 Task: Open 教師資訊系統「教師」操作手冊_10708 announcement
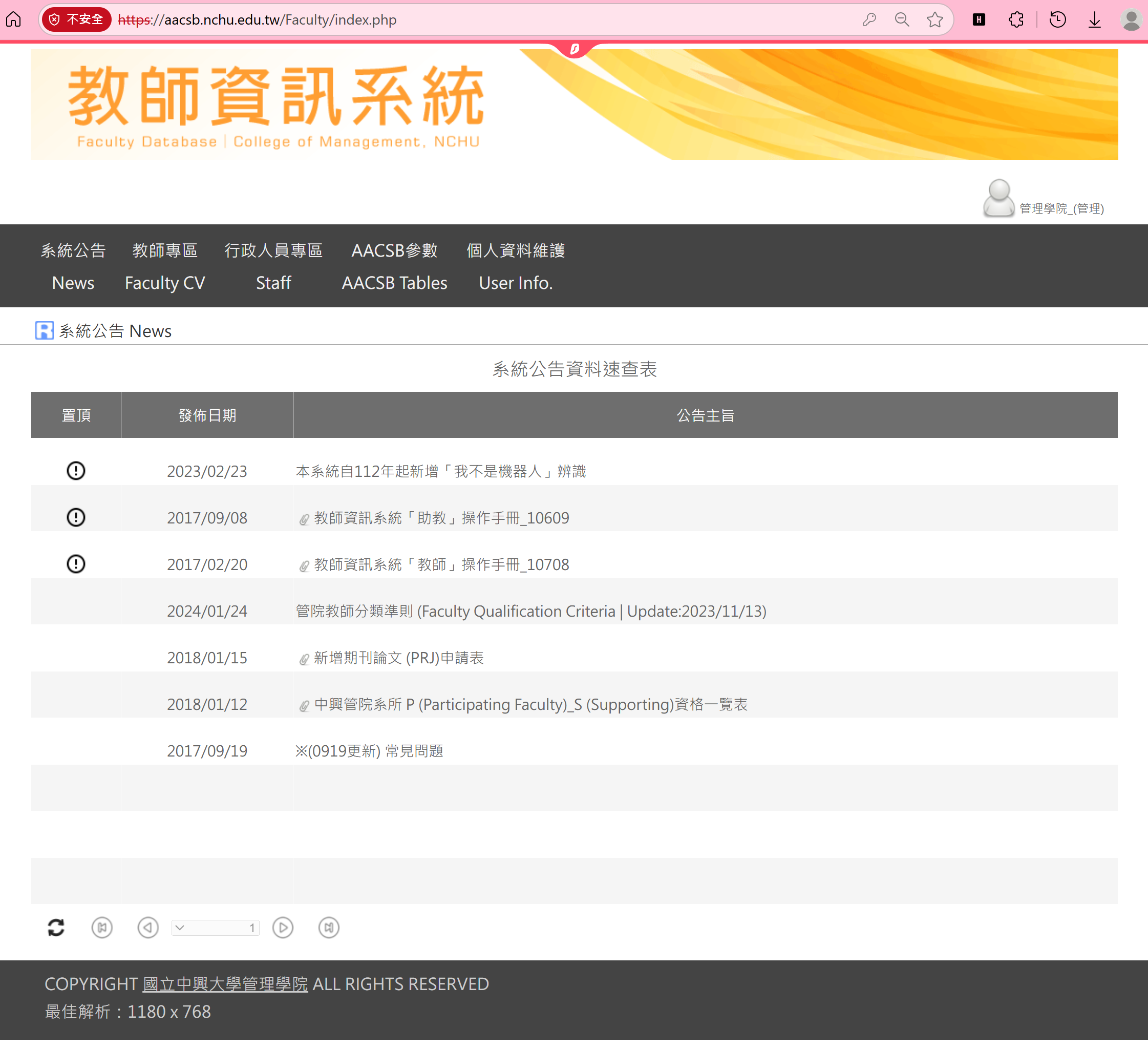pos(441,564)
